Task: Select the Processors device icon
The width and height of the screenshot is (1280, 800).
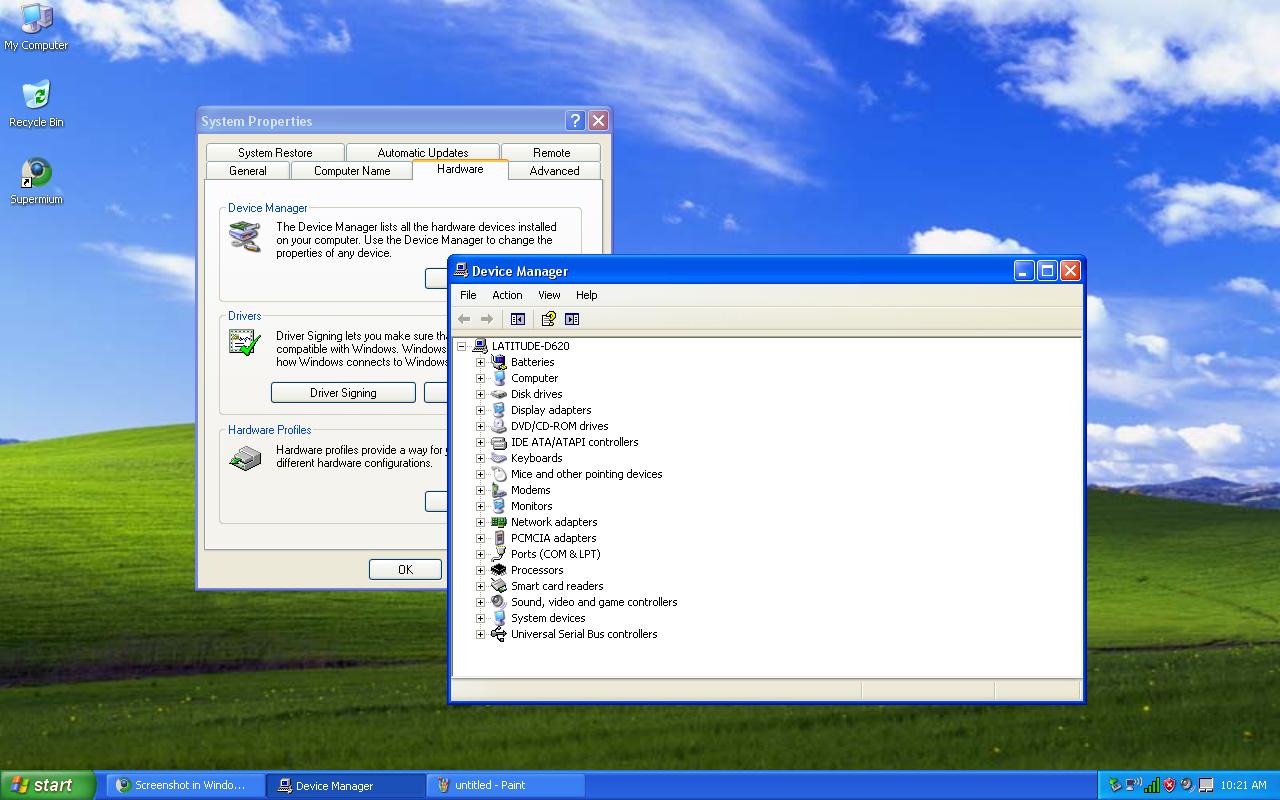Action: coord(499,570)
